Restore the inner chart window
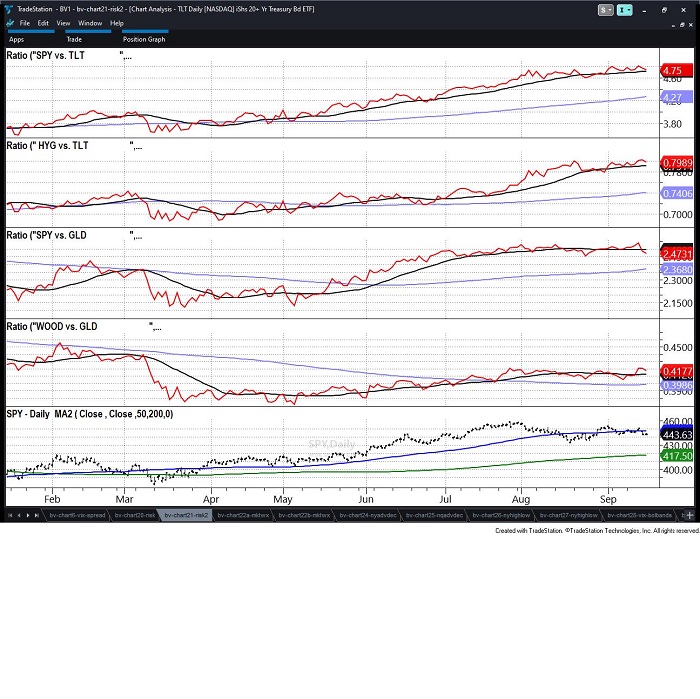 coord(682,25)
